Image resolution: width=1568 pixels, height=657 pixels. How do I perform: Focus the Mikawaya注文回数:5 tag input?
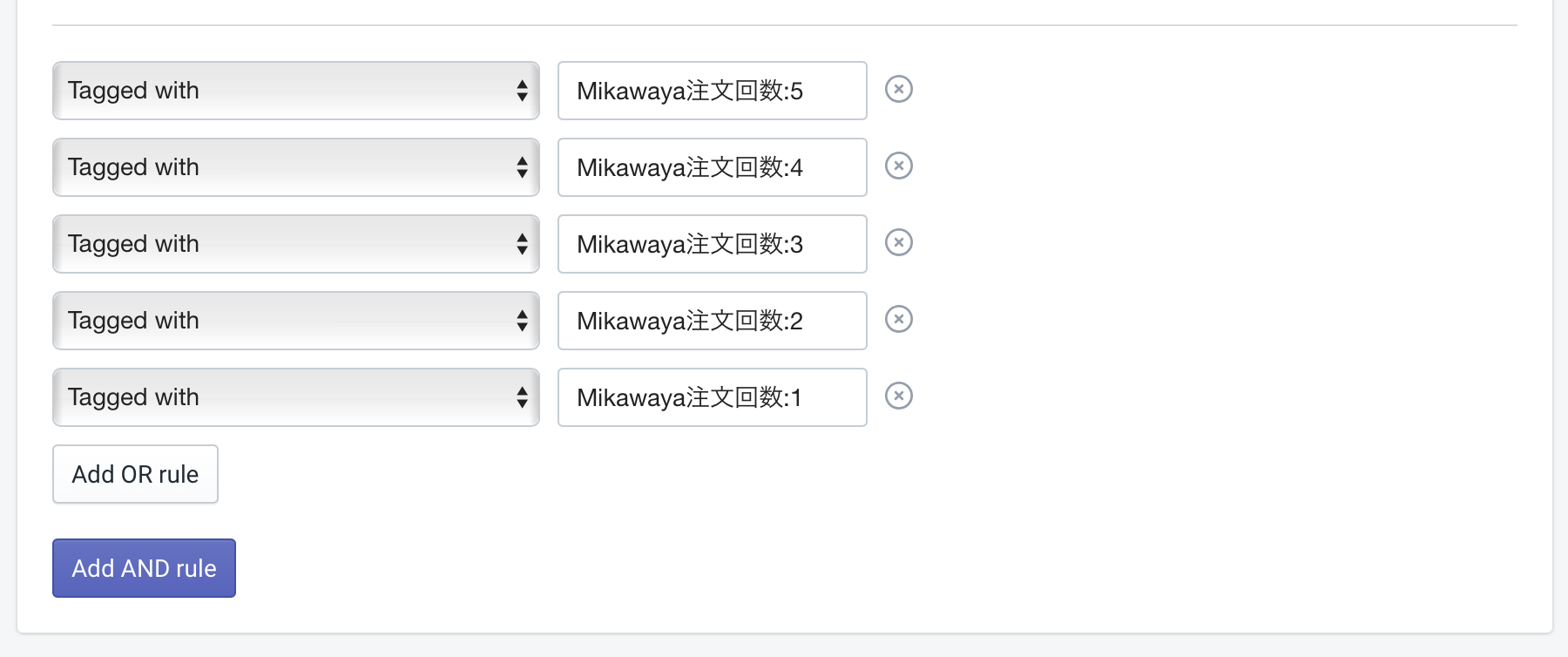(x=712, y=91)
